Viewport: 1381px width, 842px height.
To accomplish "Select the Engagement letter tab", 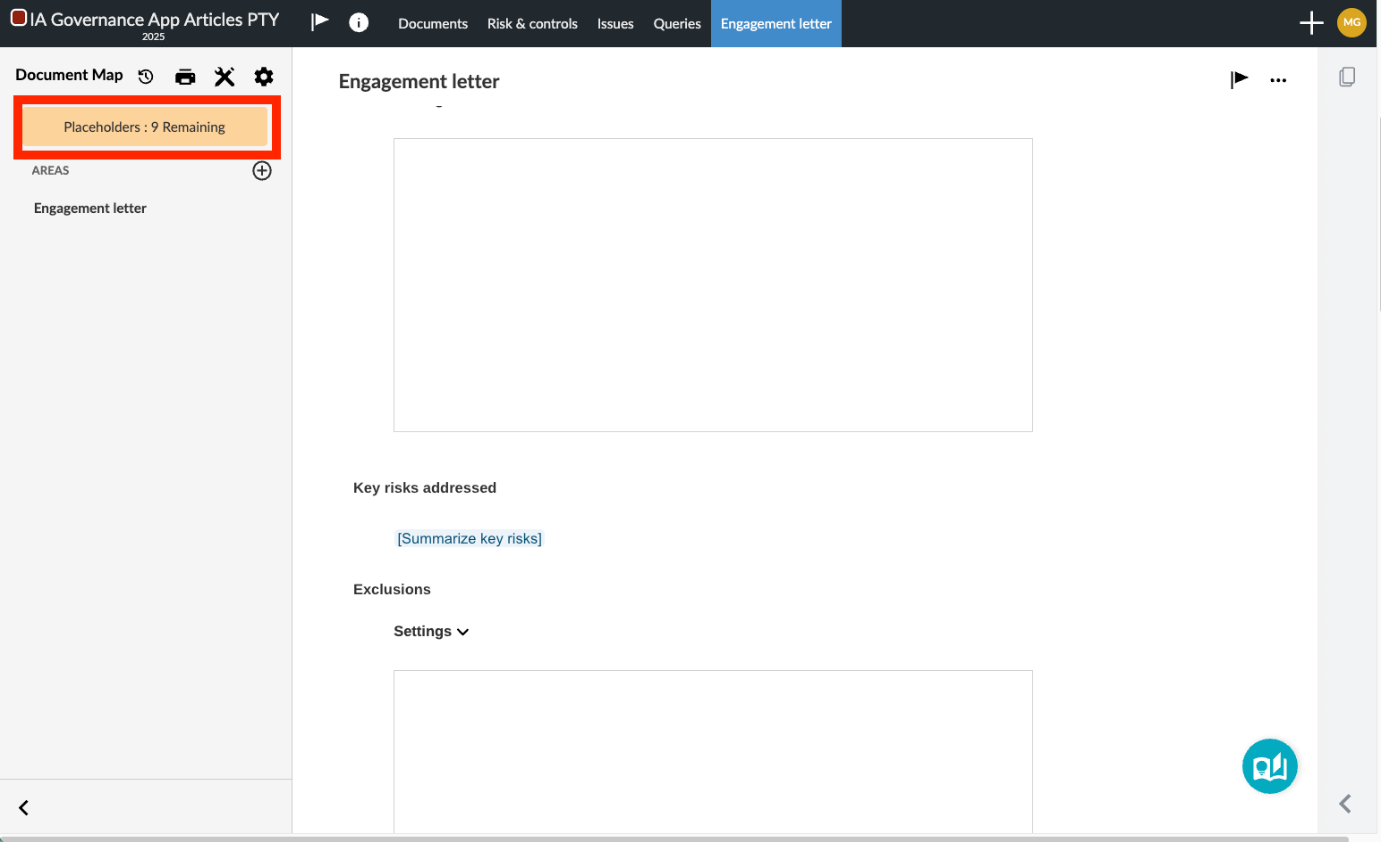I will pyautogui.click(x=776, y=24).
